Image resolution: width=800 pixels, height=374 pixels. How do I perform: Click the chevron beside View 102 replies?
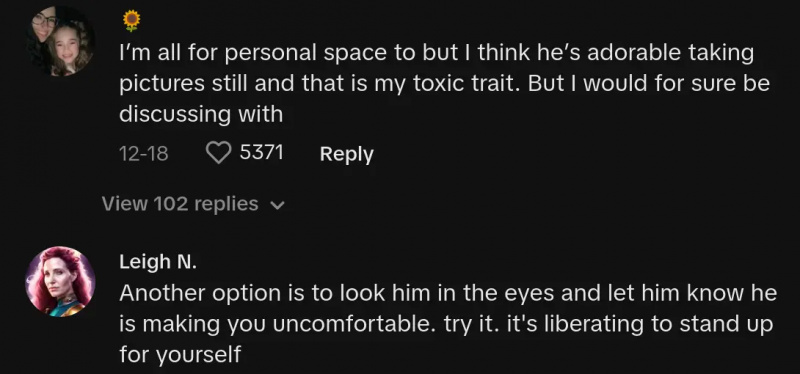[x=277, y=206]
